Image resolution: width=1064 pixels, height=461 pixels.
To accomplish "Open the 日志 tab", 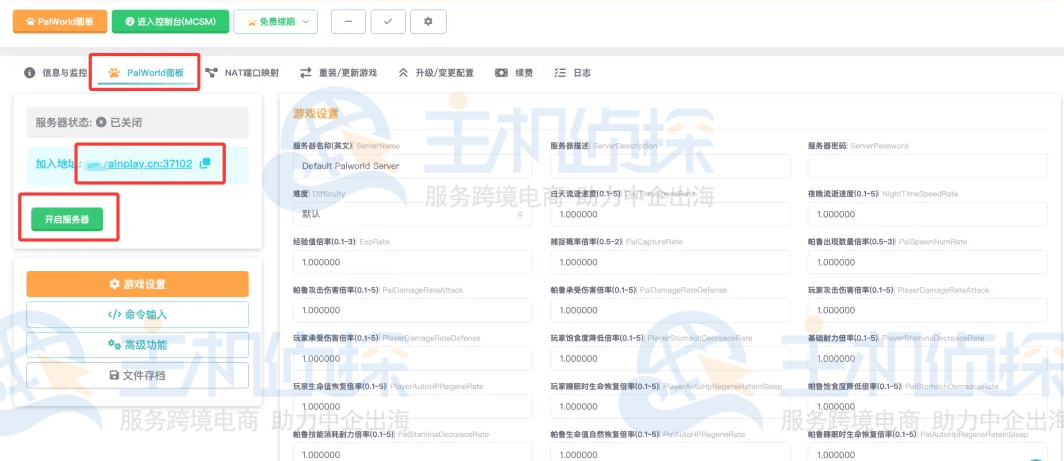I will (572, 73).
